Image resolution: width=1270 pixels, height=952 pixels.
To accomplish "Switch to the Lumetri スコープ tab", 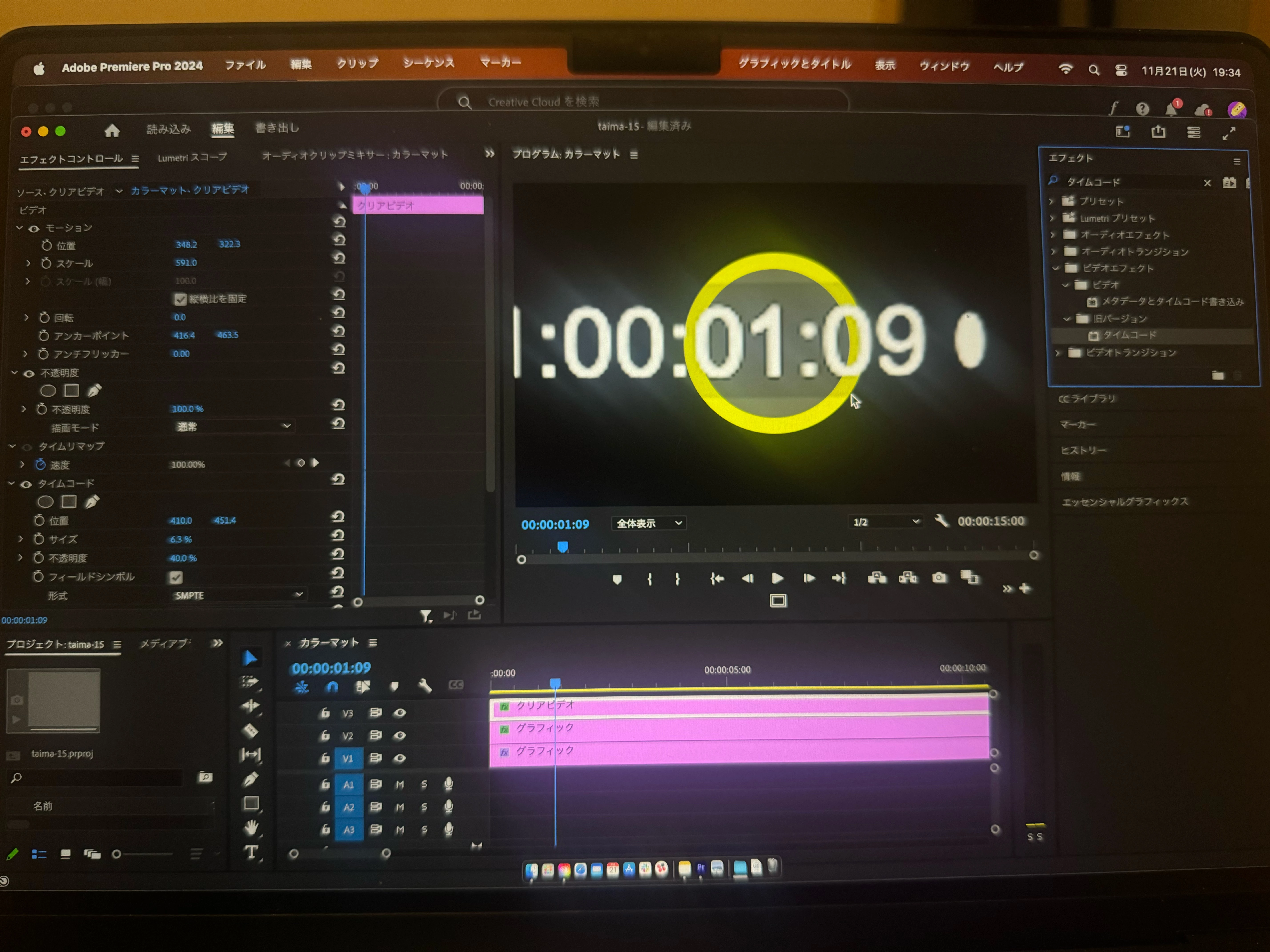I will [192, 157].
